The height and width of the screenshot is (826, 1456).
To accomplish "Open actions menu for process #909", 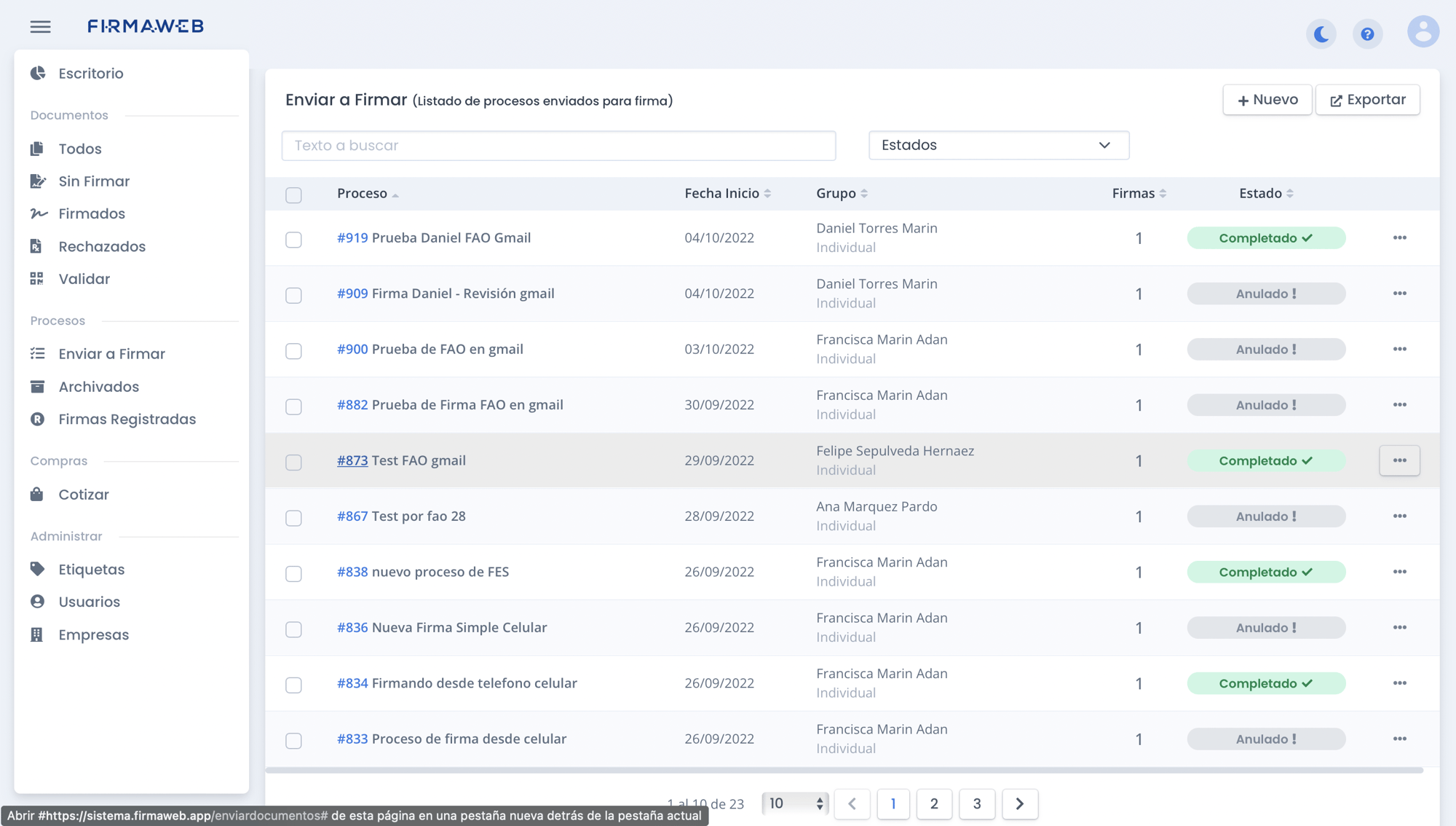I will (1399, 294).
